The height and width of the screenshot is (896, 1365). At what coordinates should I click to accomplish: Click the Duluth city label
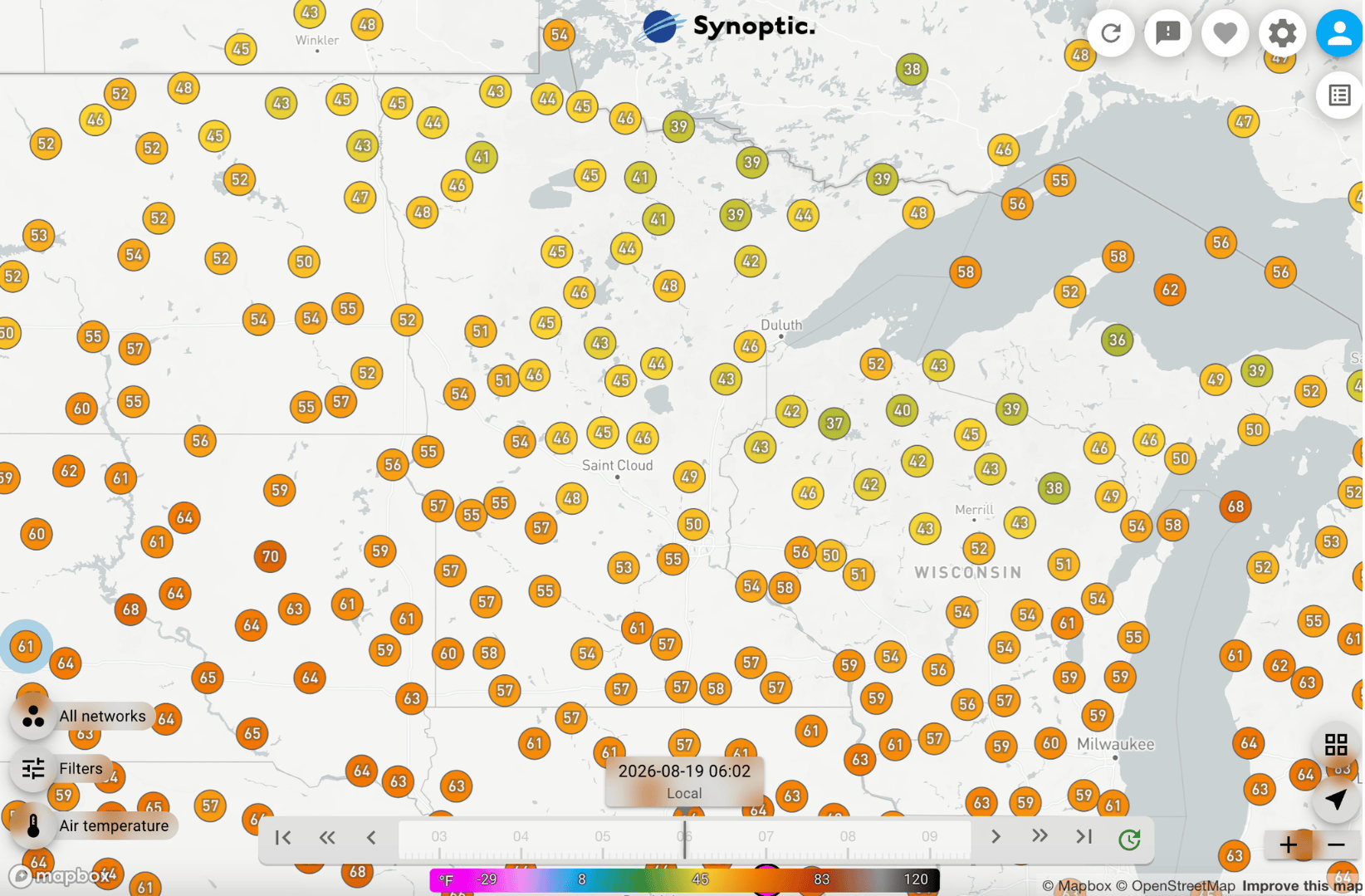781,325
